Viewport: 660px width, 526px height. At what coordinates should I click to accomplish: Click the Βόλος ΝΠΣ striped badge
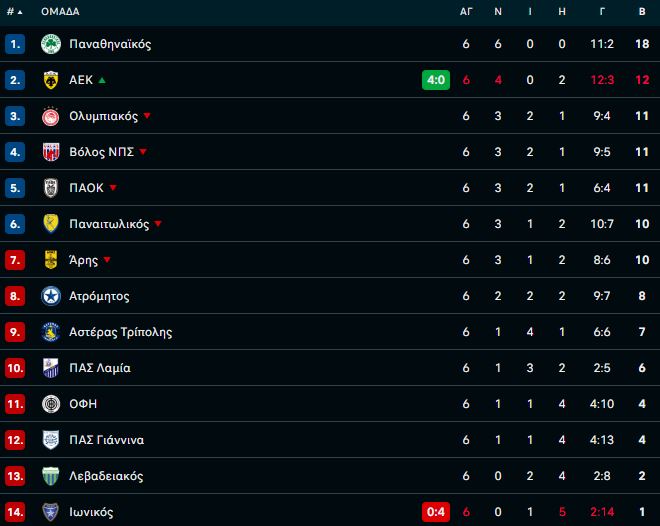[x=51, y=152]
